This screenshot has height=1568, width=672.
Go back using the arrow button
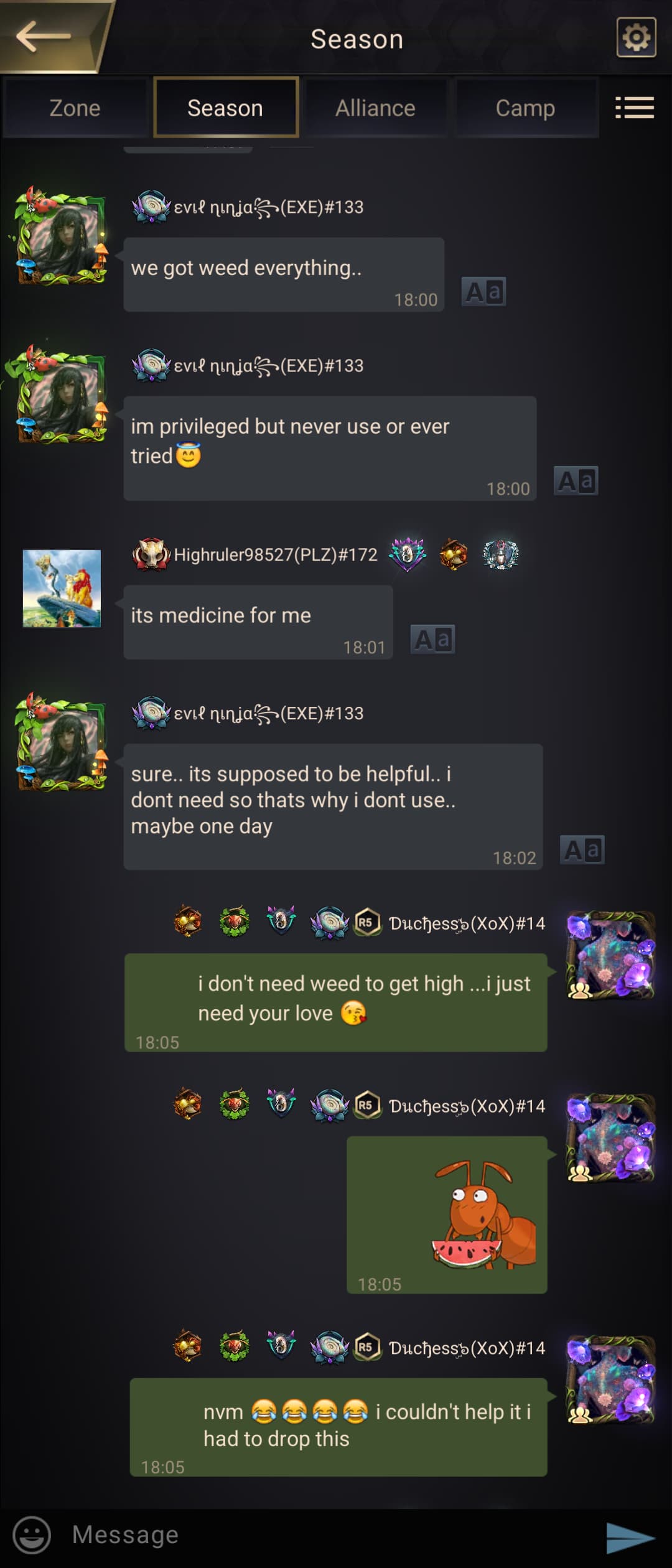point(44,36)
